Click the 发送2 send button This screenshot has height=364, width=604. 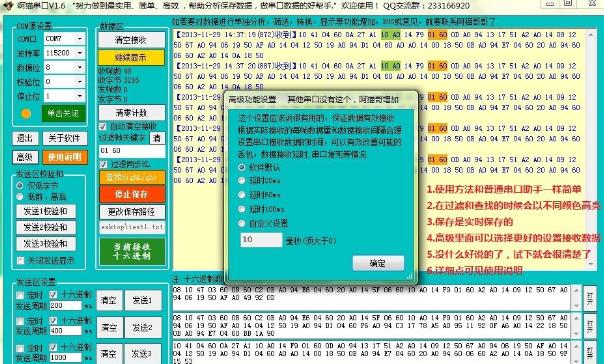click(143, 327)
